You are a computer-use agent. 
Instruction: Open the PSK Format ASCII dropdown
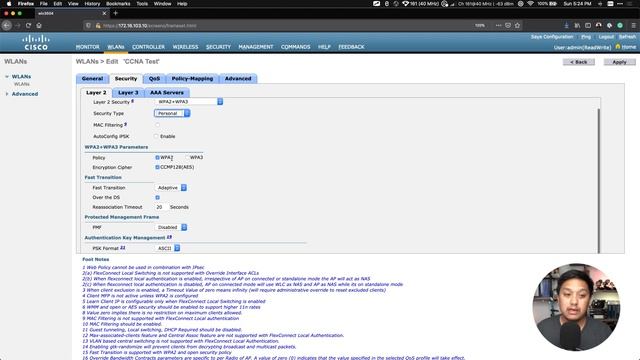(x=168, y=248)
